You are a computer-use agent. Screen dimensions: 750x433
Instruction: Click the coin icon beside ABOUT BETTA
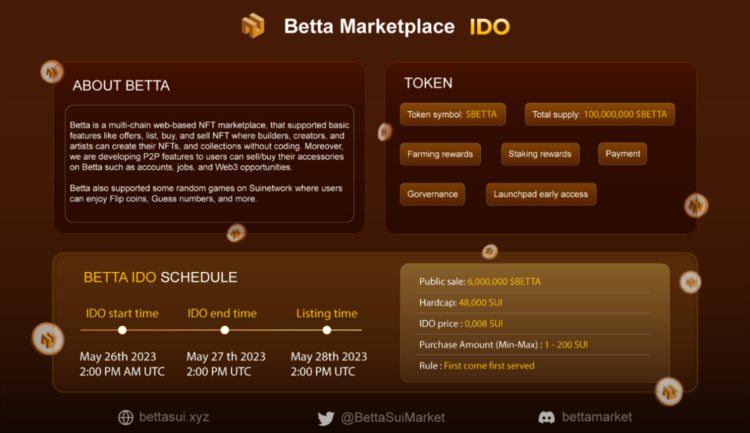click(x=52, y=72)
